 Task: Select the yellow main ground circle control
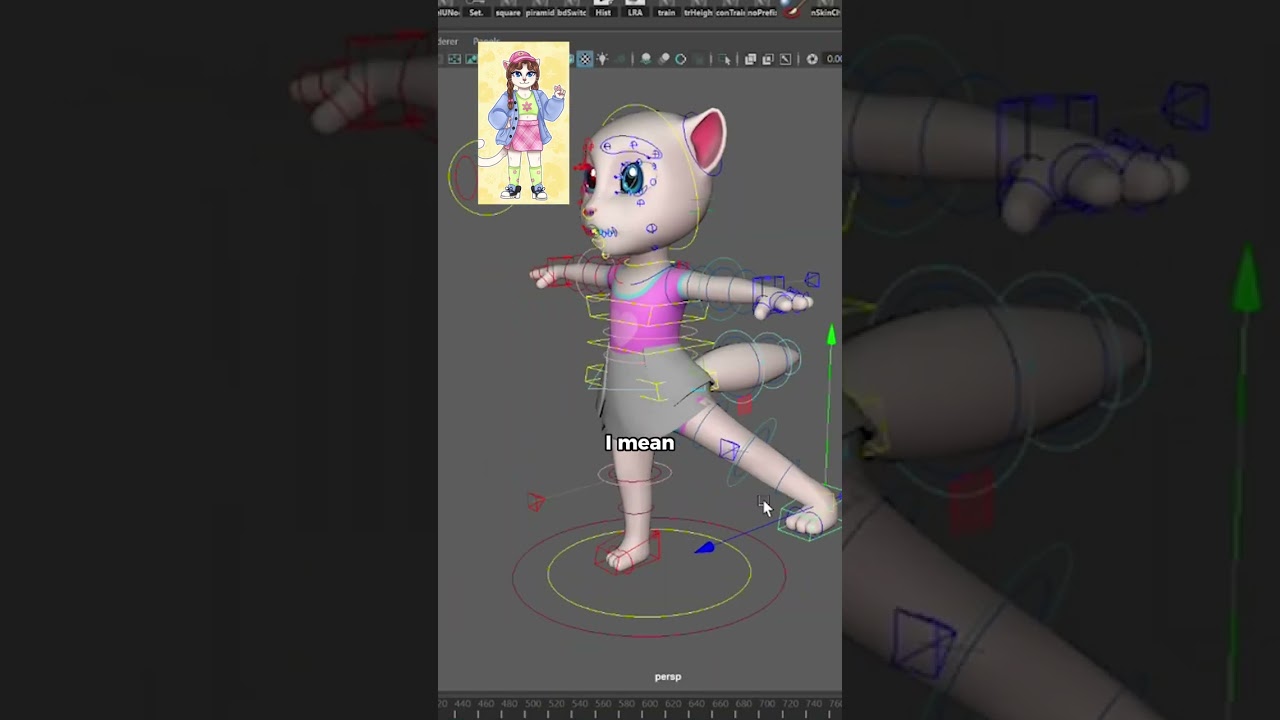tap(649, 573)
